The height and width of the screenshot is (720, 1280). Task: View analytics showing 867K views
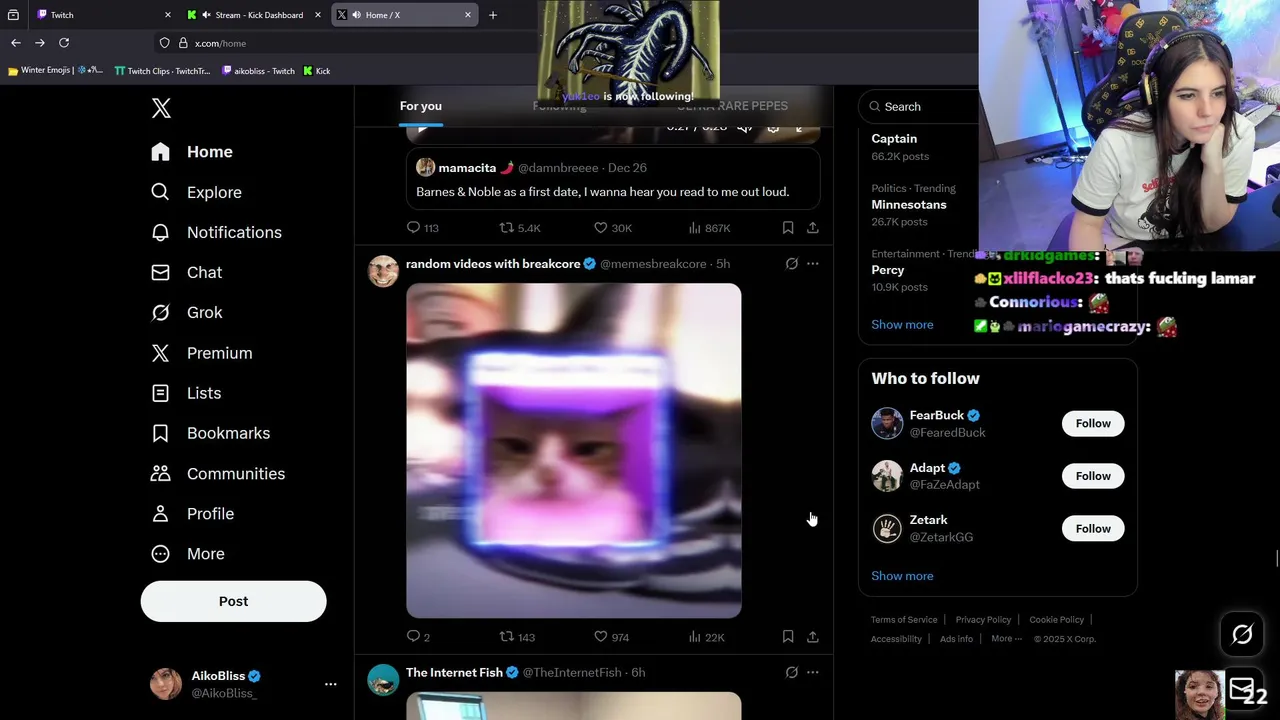pos(709,228)
